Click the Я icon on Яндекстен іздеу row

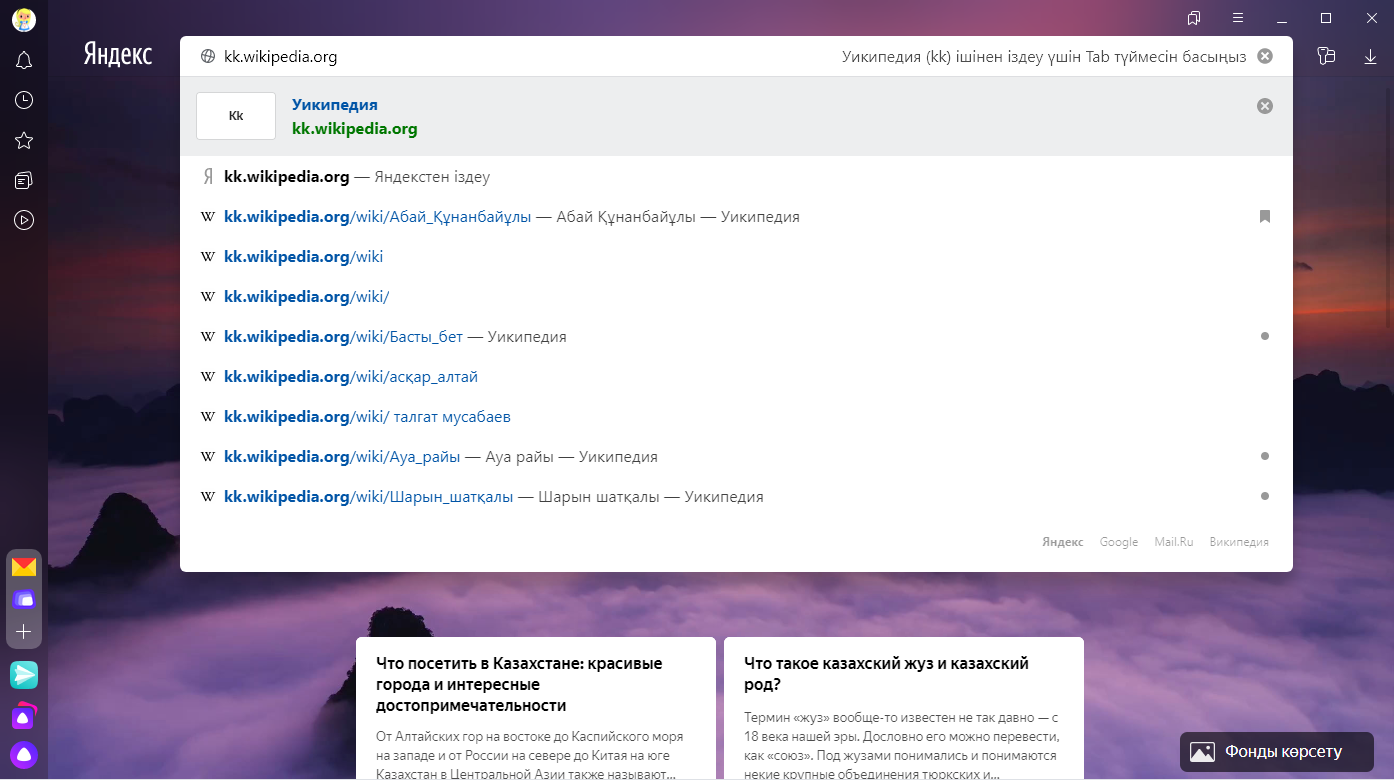tap(208, 177)
